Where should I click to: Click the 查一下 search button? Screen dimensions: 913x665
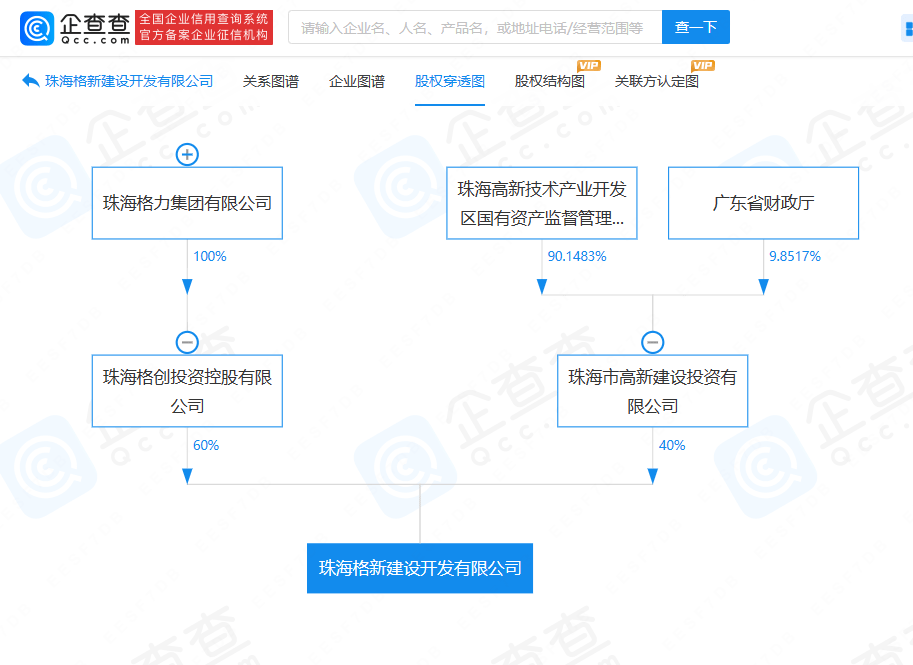(696, 27)
